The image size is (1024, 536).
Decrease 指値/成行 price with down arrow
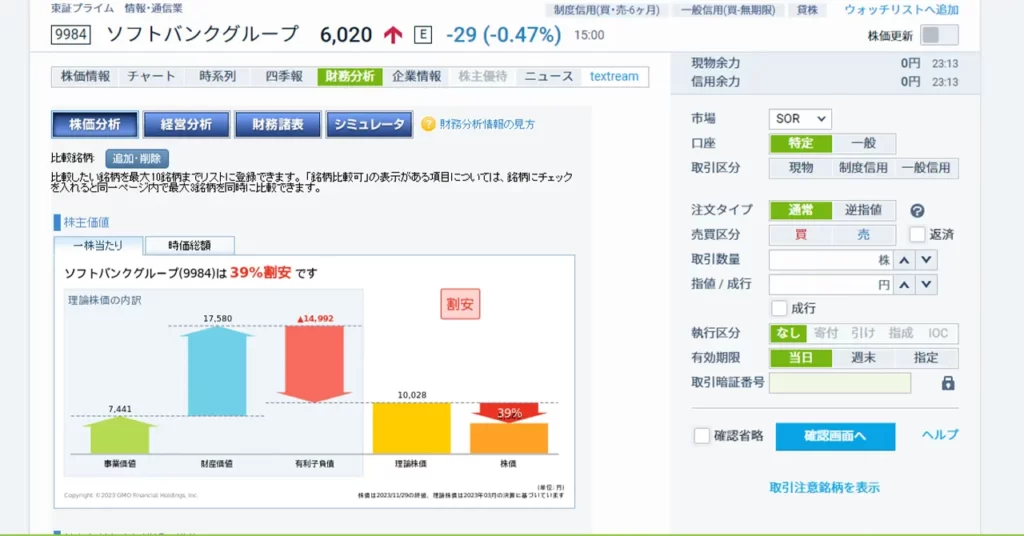click(926, 285)
